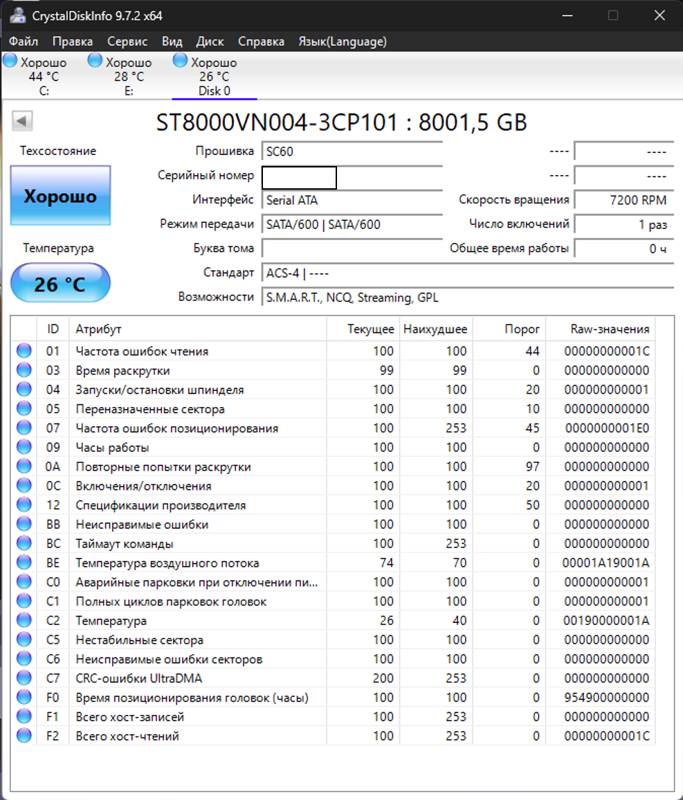Select the Часы работы attribute row
Image resolution: width=683 pixels, height=800 pixels.
[200, 447]
